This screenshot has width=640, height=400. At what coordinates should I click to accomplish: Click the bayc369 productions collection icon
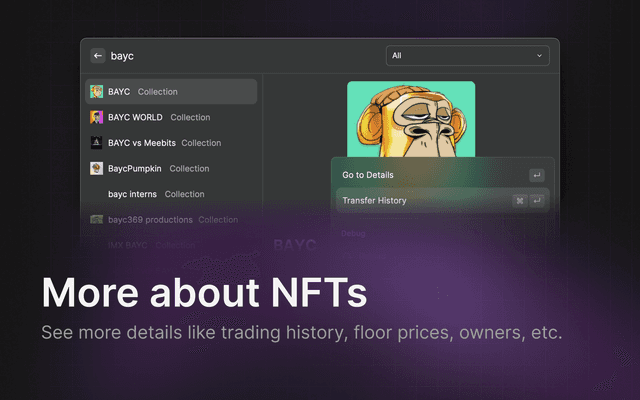(97, 220)
